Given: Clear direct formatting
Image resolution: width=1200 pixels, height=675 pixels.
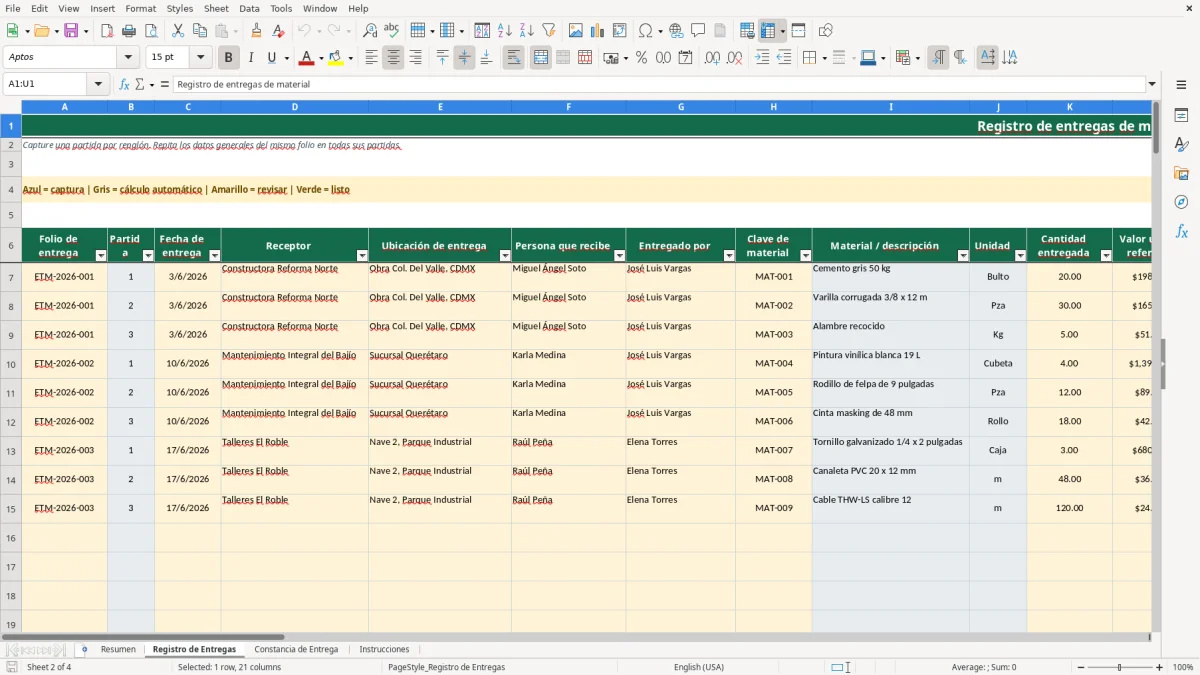Looking at the screenshot, I should click(x=278, y=31).
